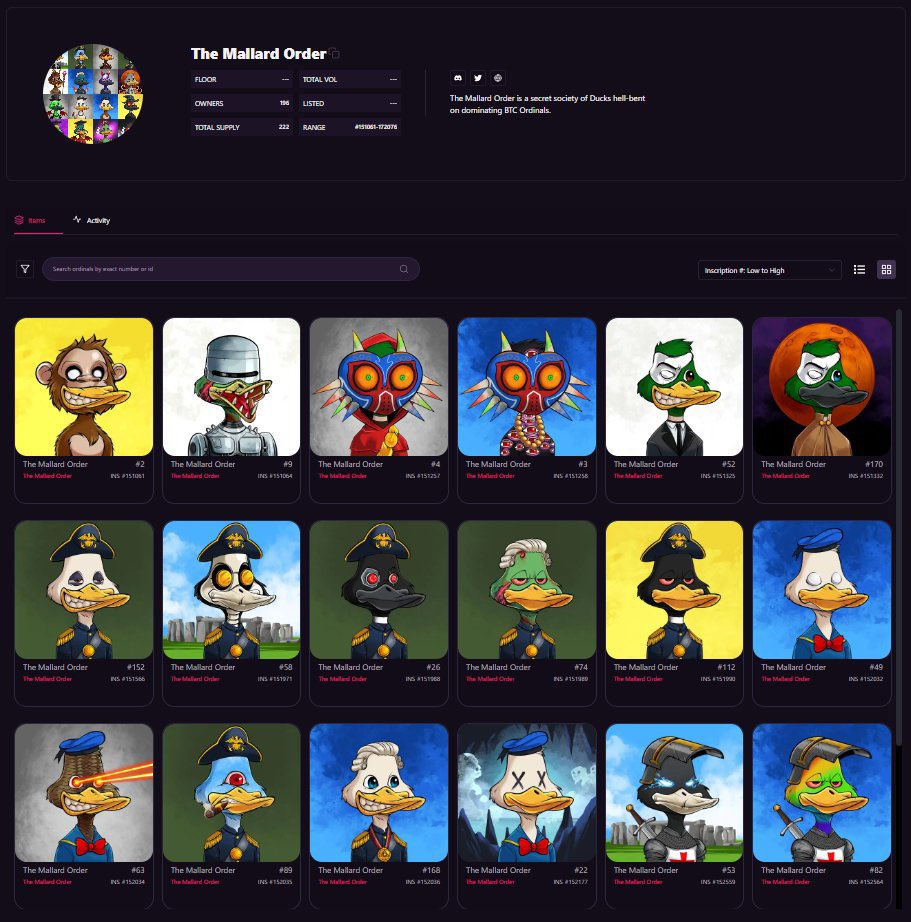This screenshot has height=922, width=911.
Task: Click the collection description text
Action: (x=547, y=104)
